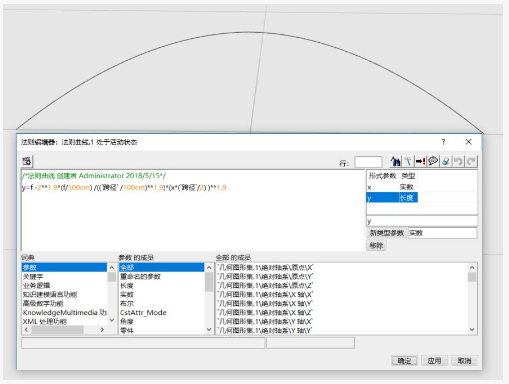
Task: Click dictionary list scroll down arrow
Action: (x=112, y=320)
